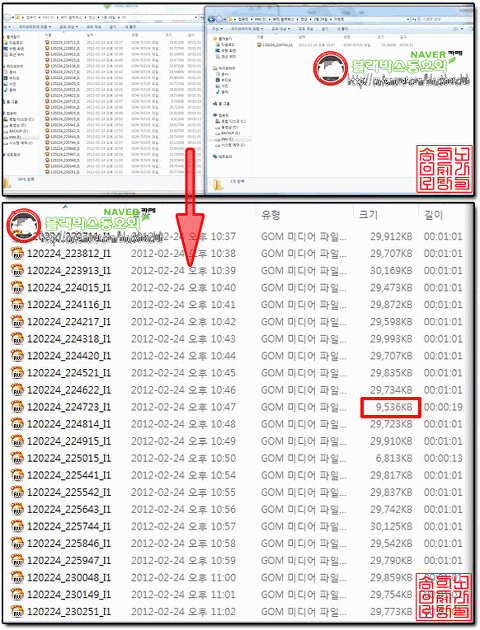
Task: Click the size value 30,169KB
Action: pyautogui.click(x=391, y=271)
